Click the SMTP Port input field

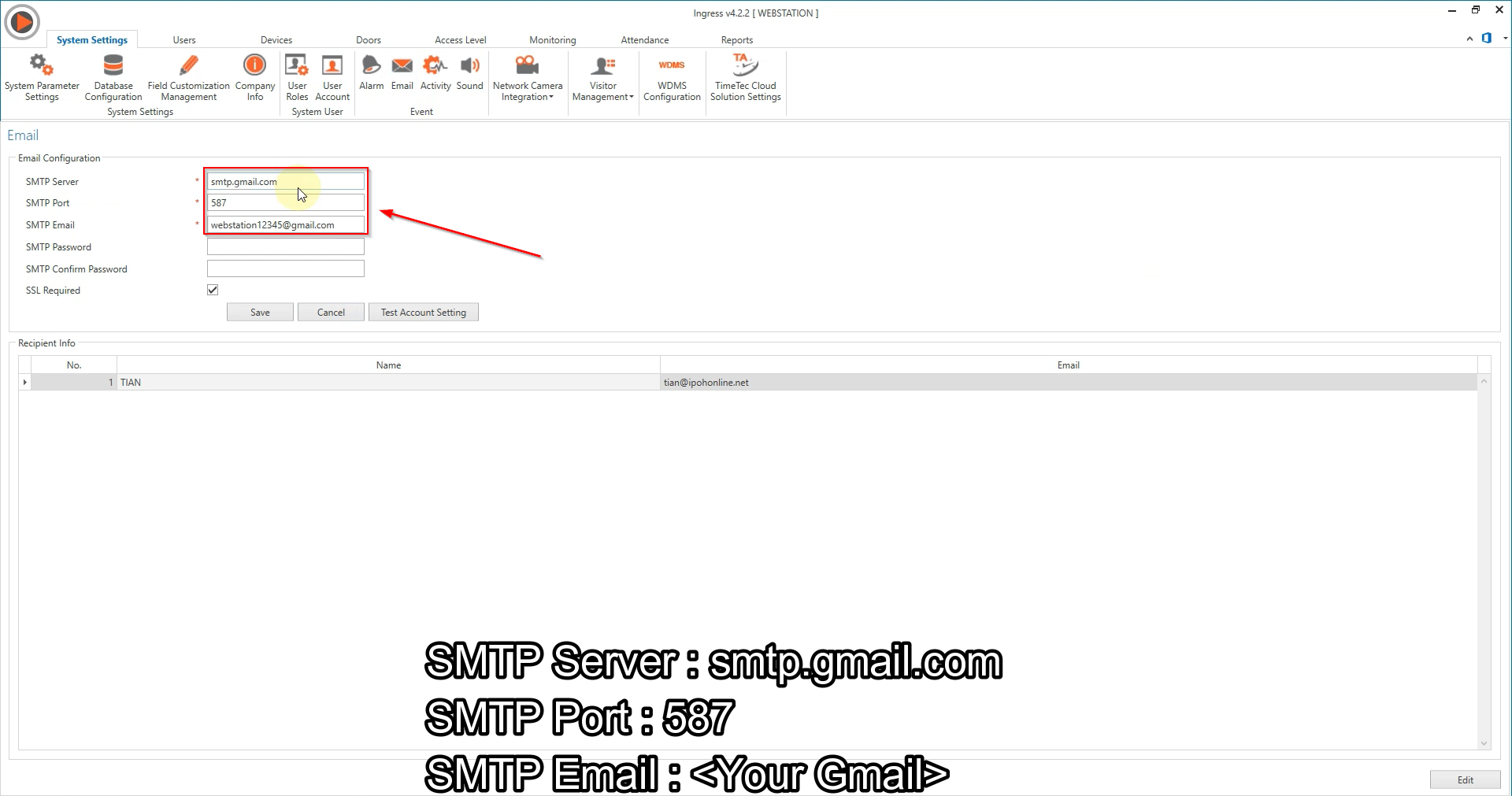click(x=286, y=203)
